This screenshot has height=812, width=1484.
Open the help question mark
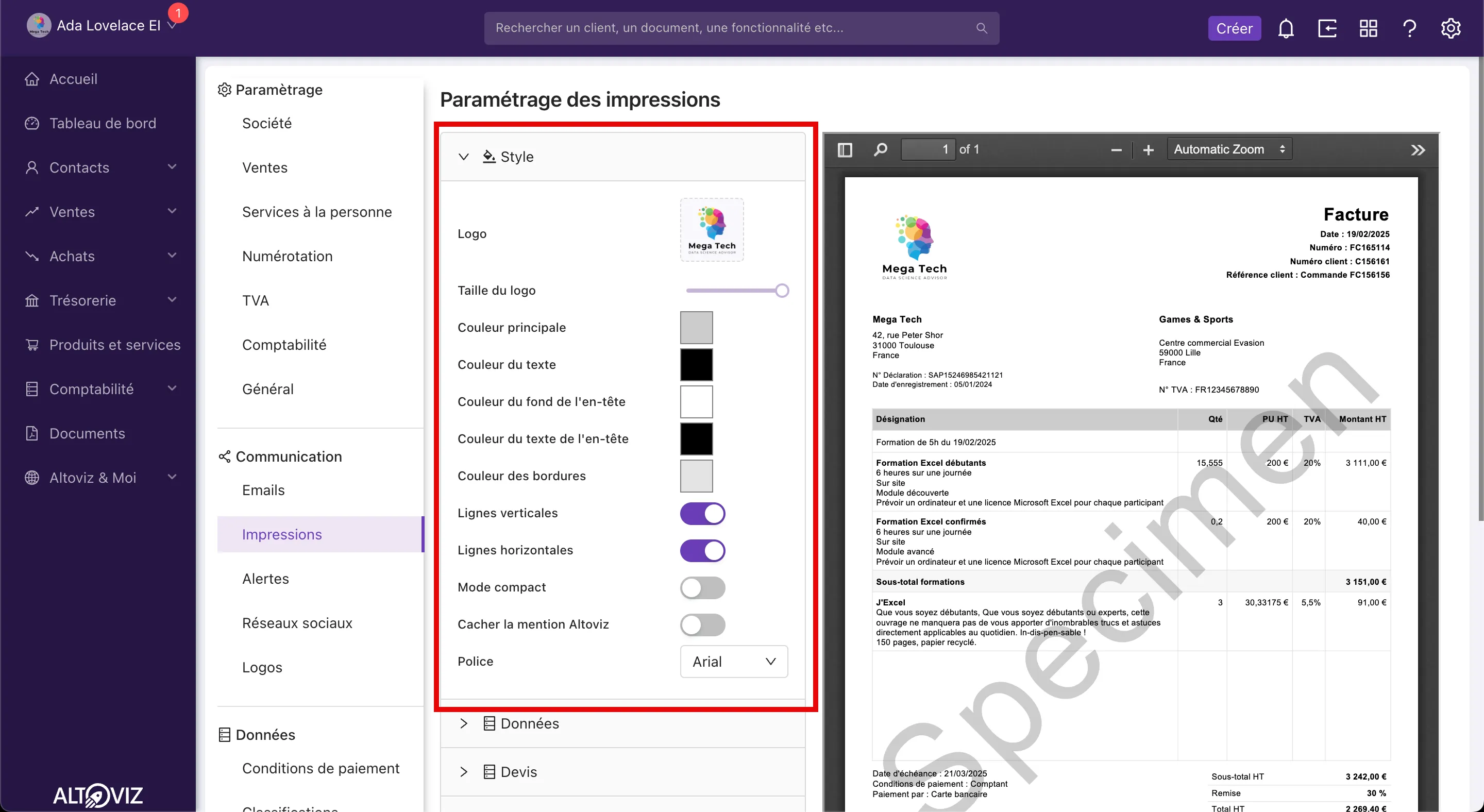(1409, 28)
